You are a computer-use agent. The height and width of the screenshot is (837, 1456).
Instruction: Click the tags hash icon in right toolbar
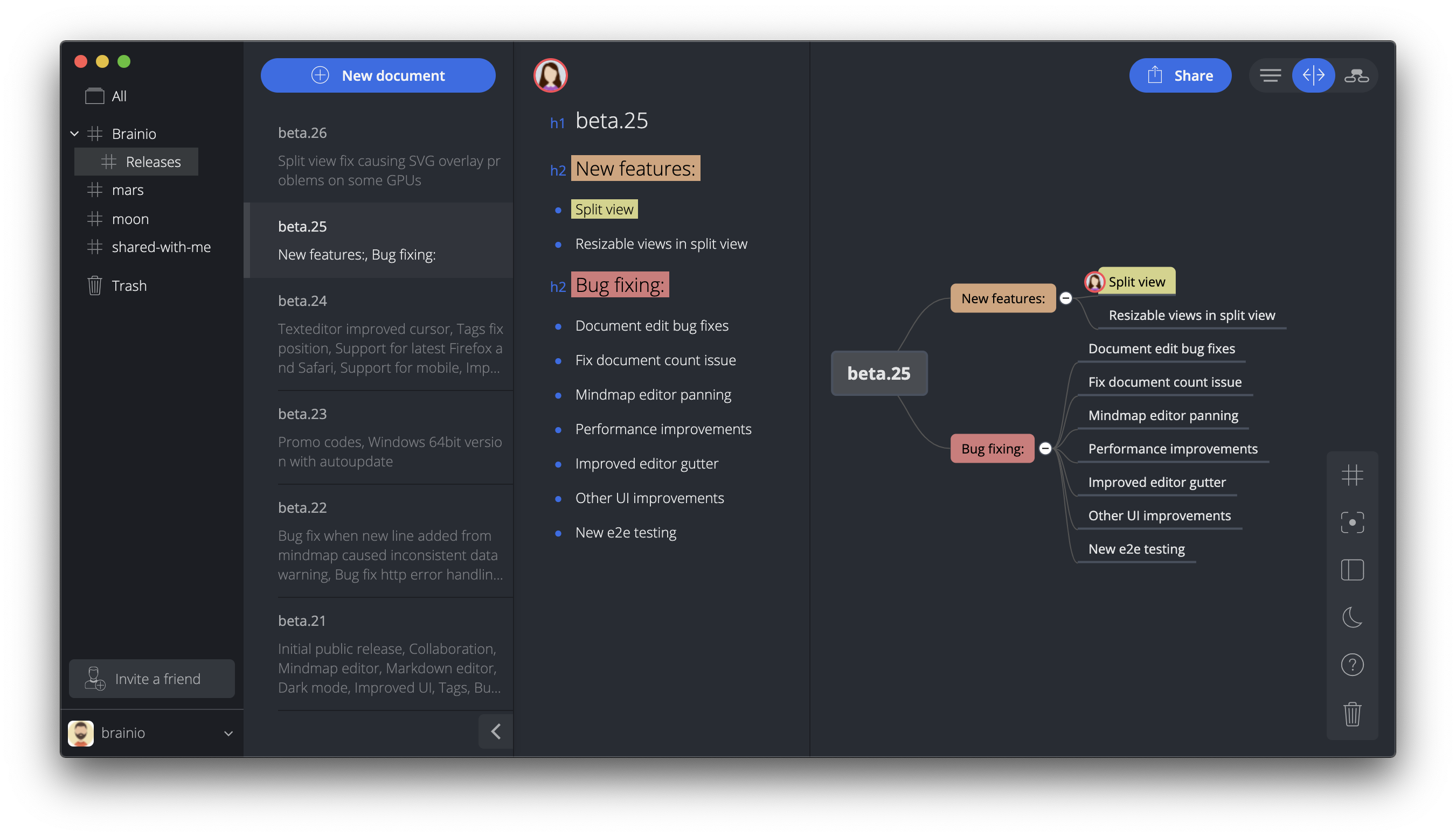pyautogui.click(x=1352, y=476)
